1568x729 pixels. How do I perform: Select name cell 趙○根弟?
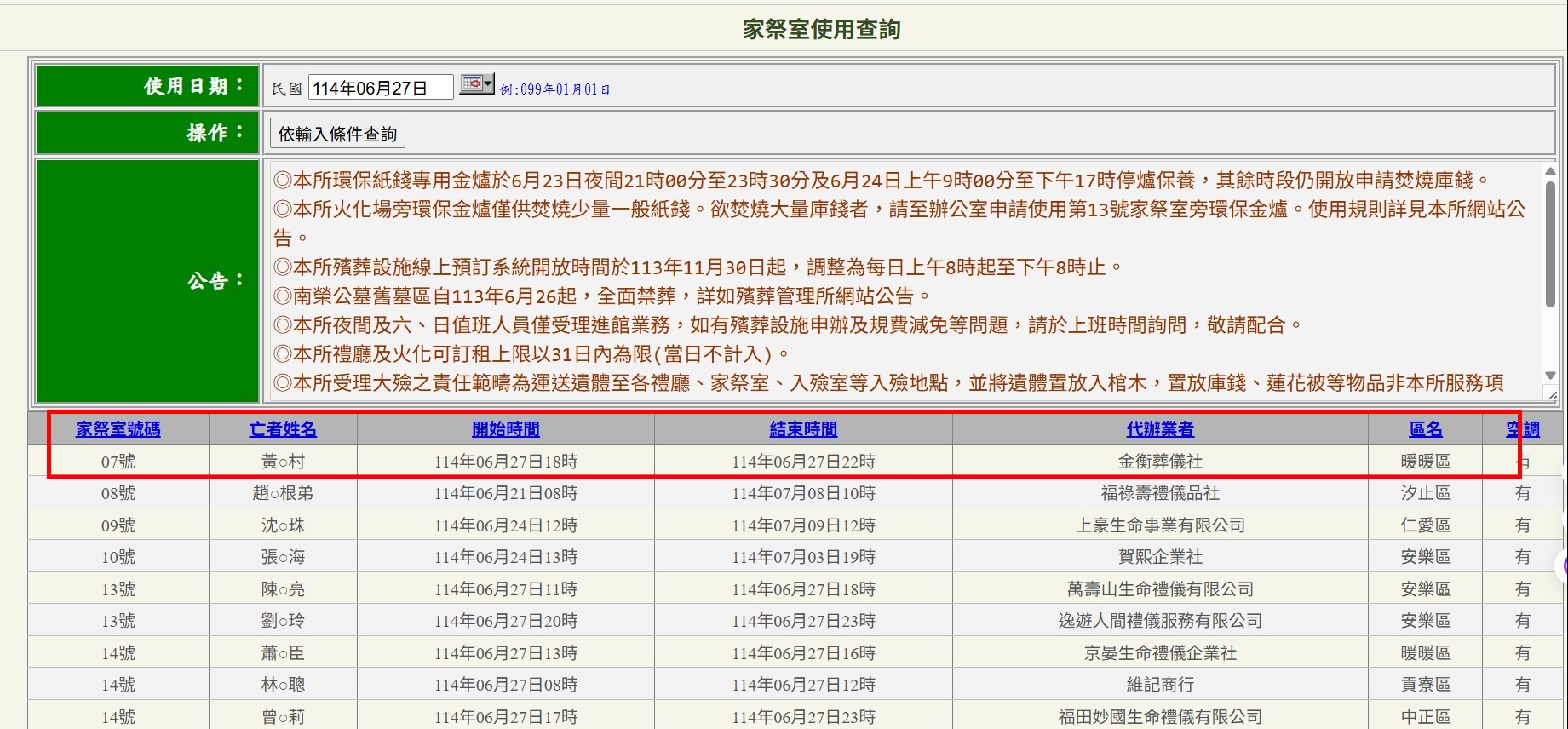click(x=283, y=493)
